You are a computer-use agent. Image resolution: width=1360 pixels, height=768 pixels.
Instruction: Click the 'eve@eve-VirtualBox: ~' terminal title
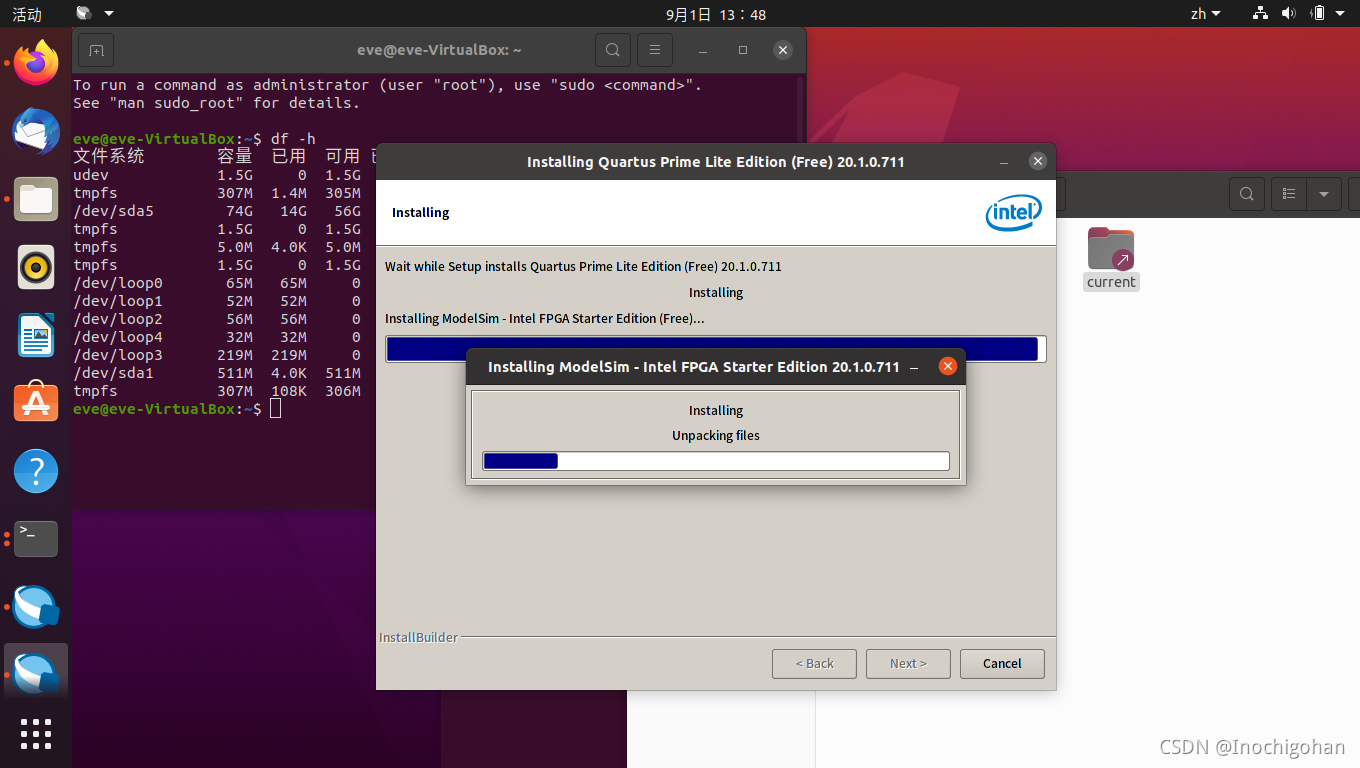[439, 50]
